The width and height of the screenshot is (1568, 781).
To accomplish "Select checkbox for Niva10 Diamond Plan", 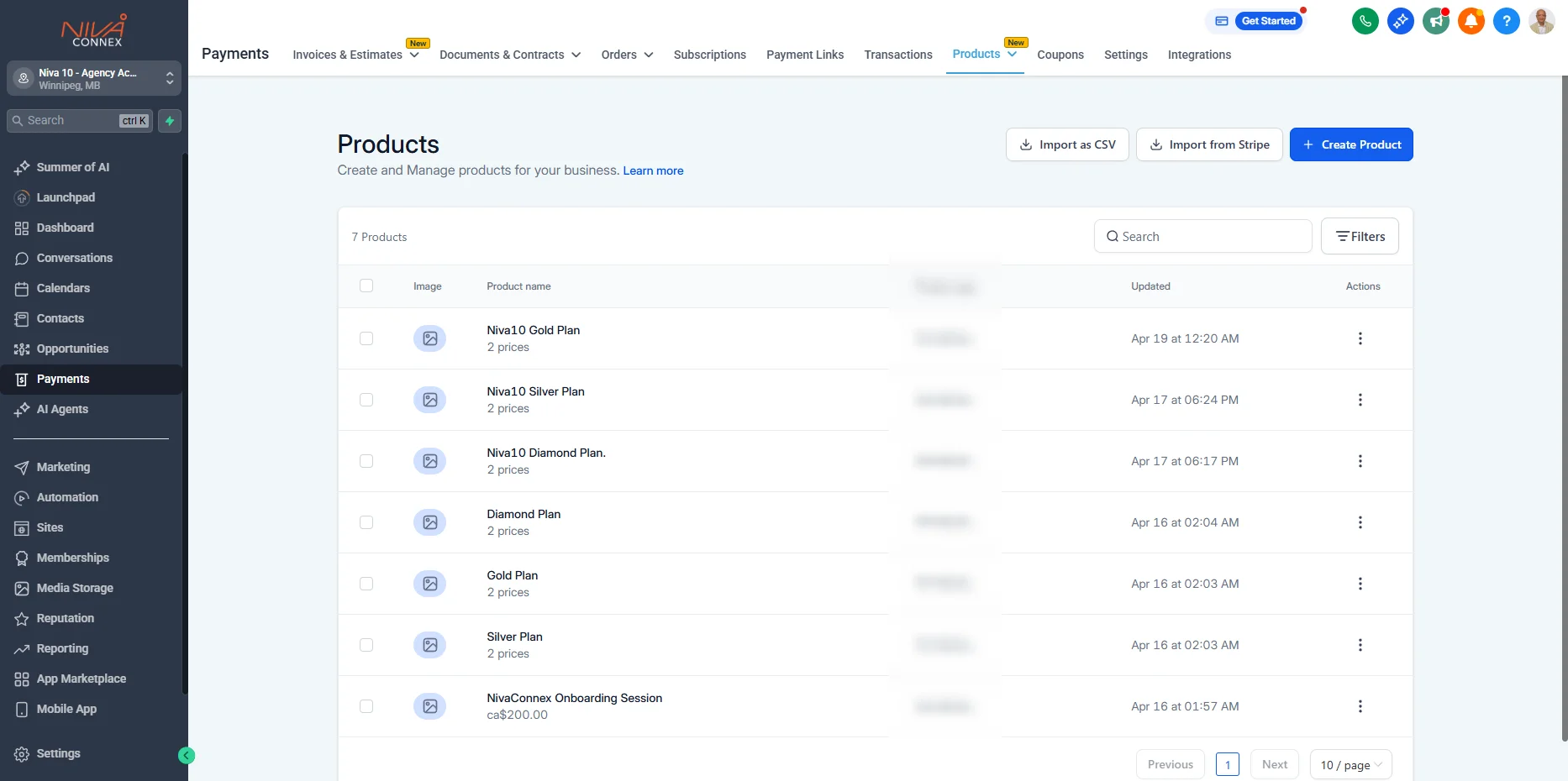I will (x=366, y=461).
